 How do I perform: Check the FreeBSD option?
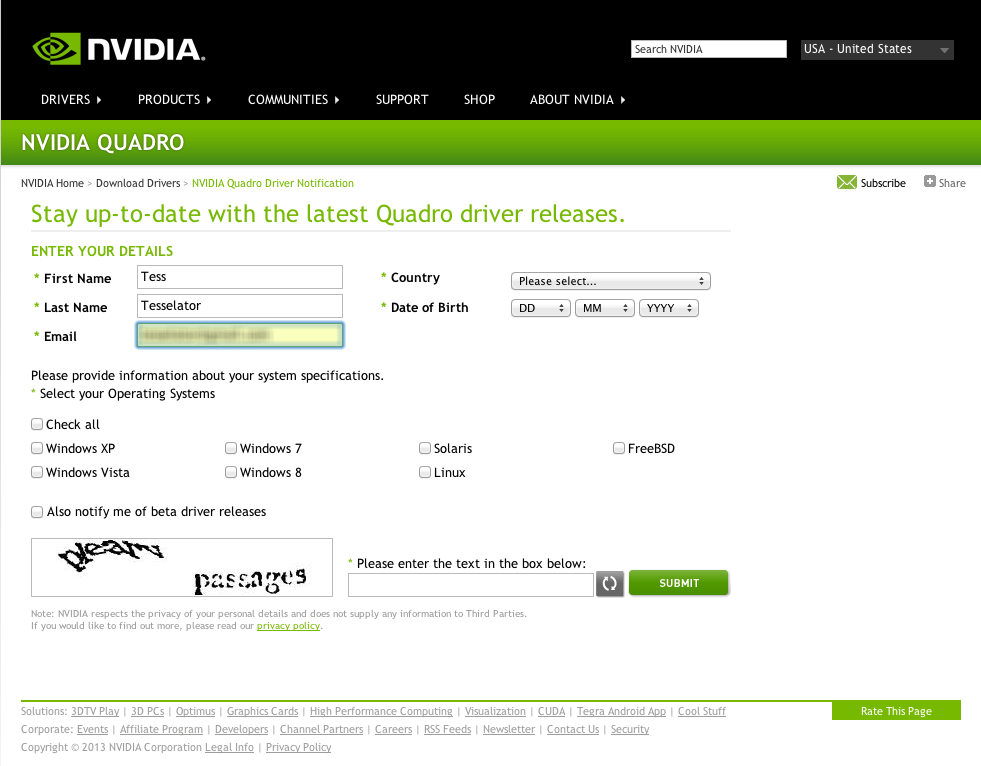point(619,448)
